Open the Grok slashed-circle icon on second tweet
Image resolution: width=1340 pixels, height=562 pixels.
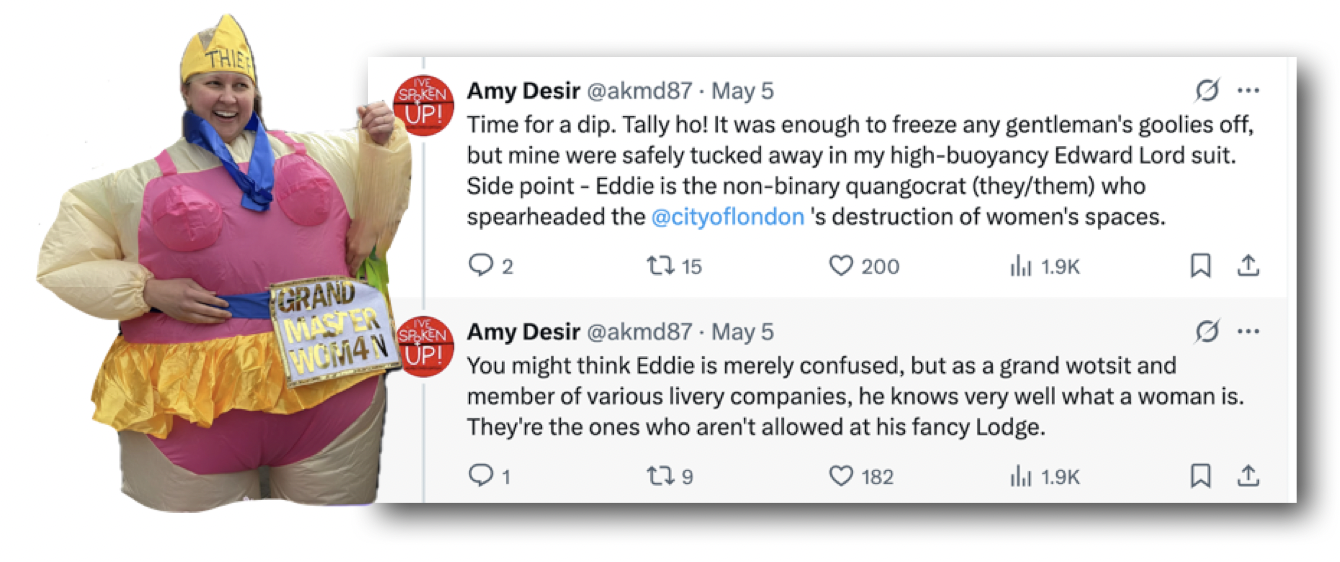coord(1207,331)
